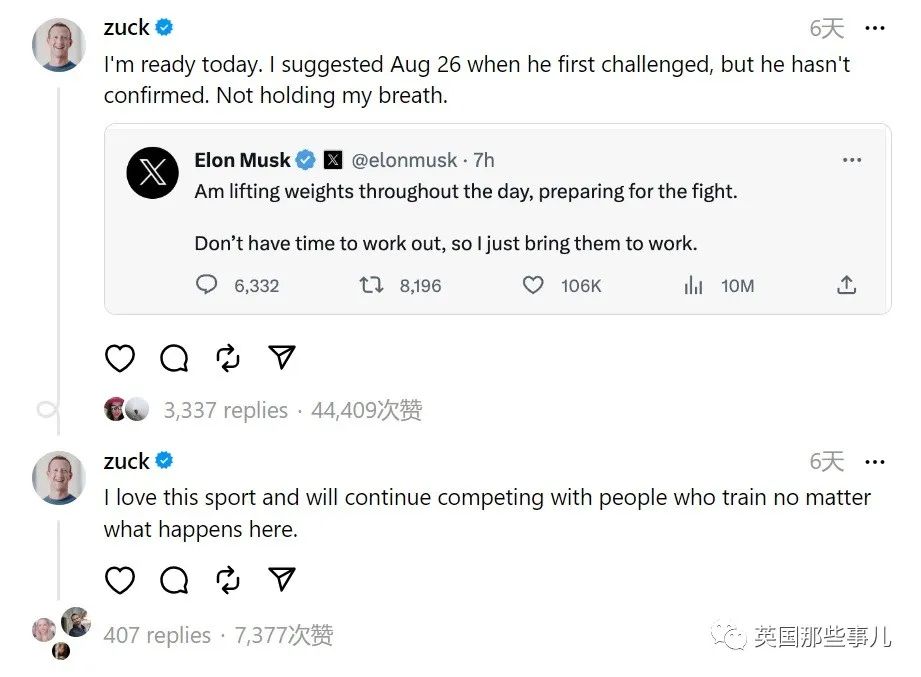Image resolution: width=921 pixels, height=677 pixels.
Task: Open the quoted tweet's three-dot menu
Action: click(x=851, y=160)
